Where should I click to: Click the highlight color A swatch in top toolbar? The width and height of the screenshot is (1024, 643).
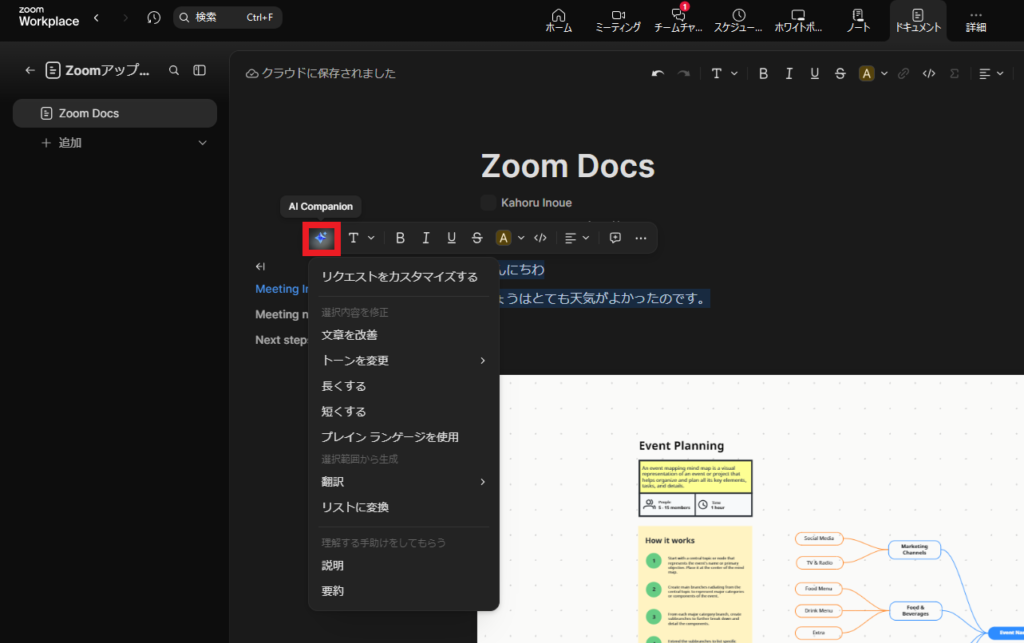coord(866,73)
